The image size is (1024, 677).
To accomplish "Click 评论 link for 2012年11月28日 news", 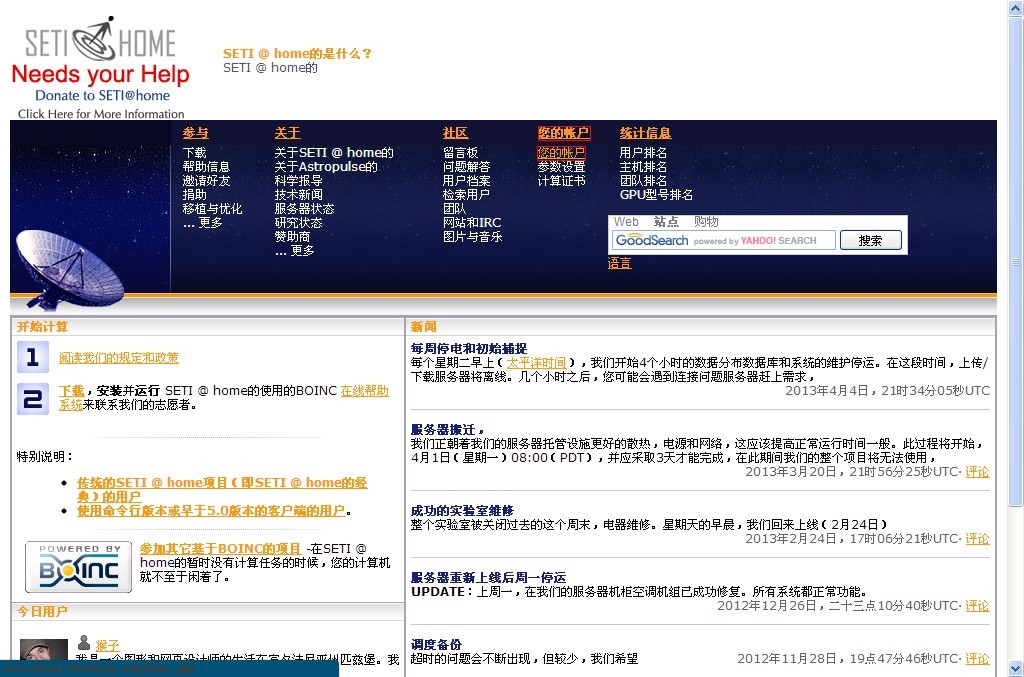I will point(977,659).
